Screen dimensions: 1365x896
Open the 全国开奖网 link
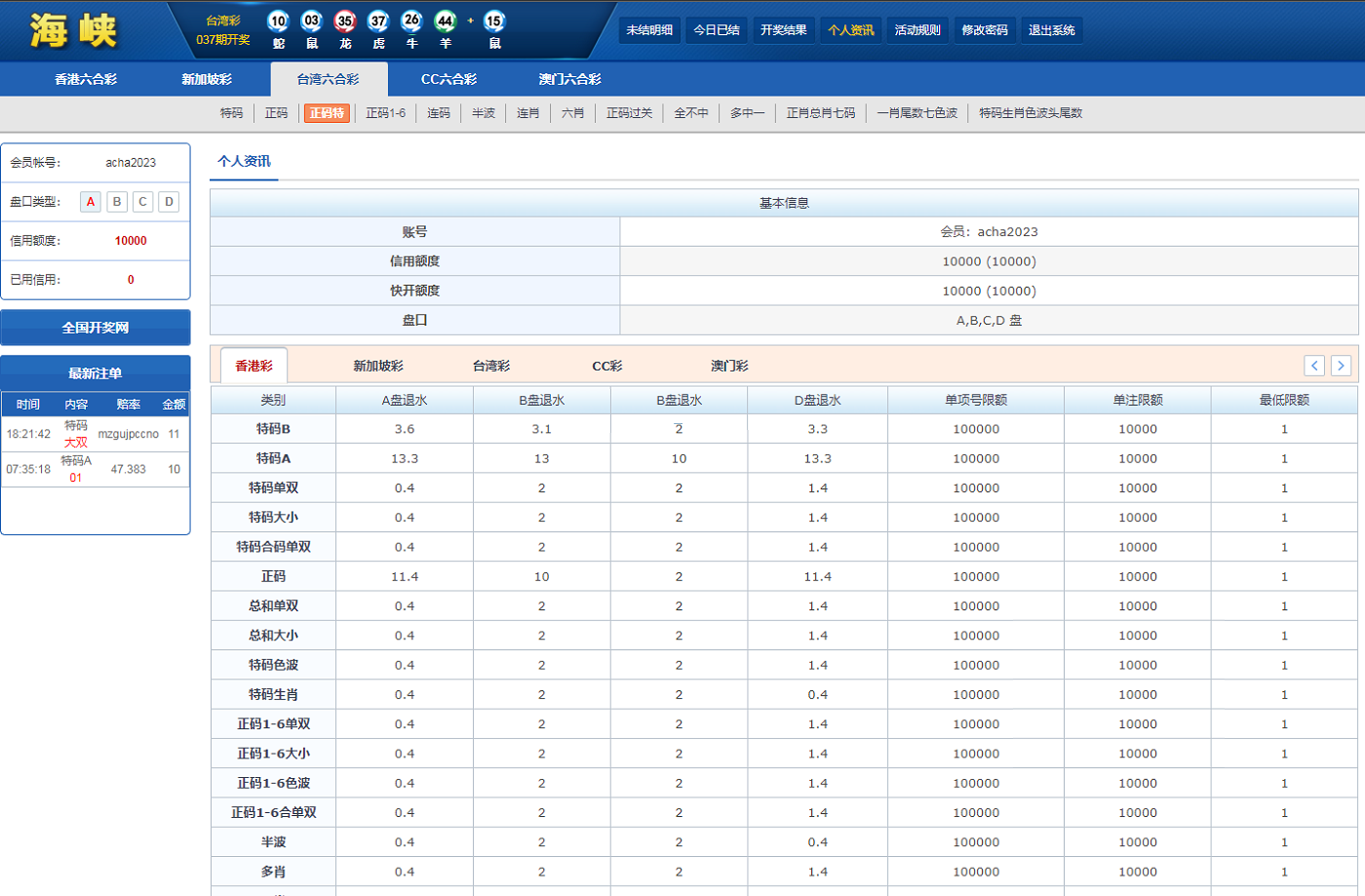96,328
